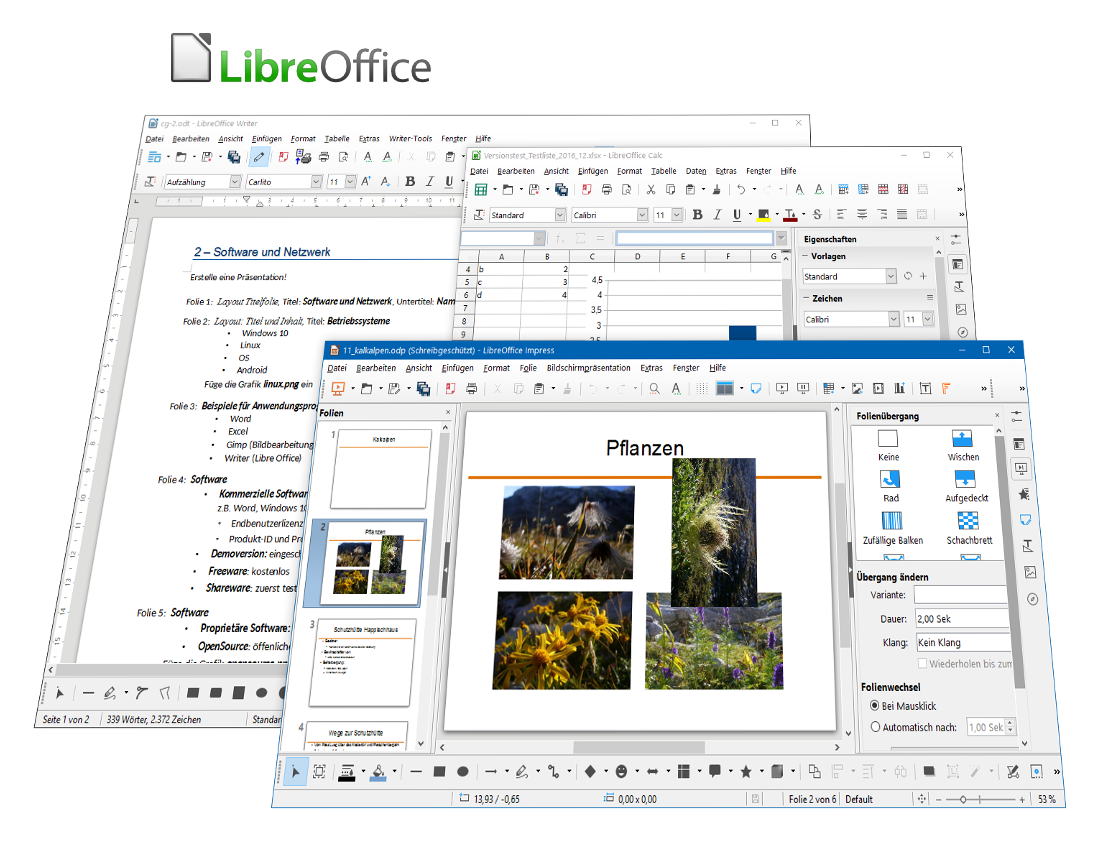Viewport: 1105px width, 853px height.
Task: Click the Find and Replace magnifier in Impress
Action: pos(655,388)
